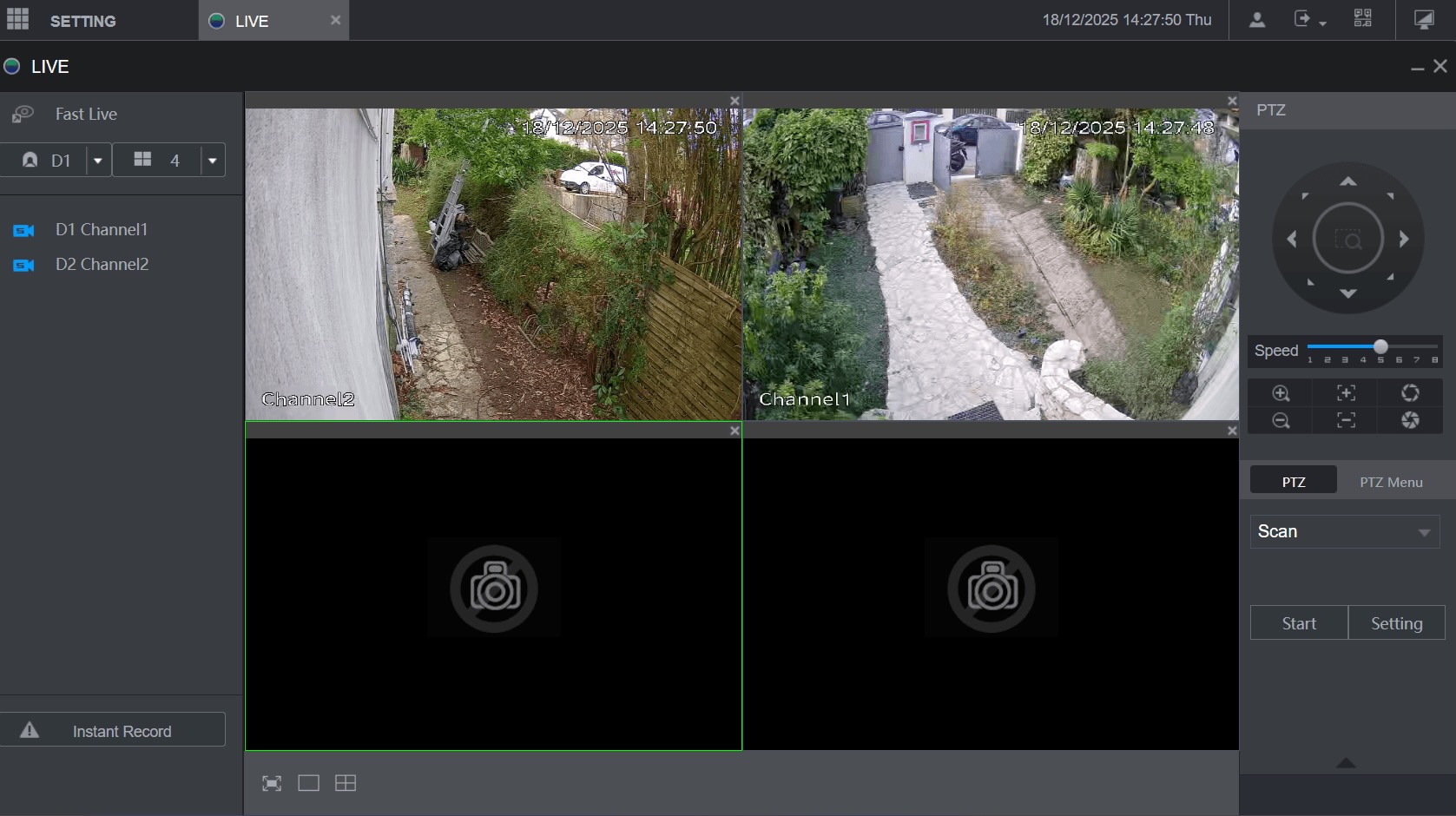Switch to the single-window layout
Viewport: 1456px width, 816px height.
pos(308,783)
